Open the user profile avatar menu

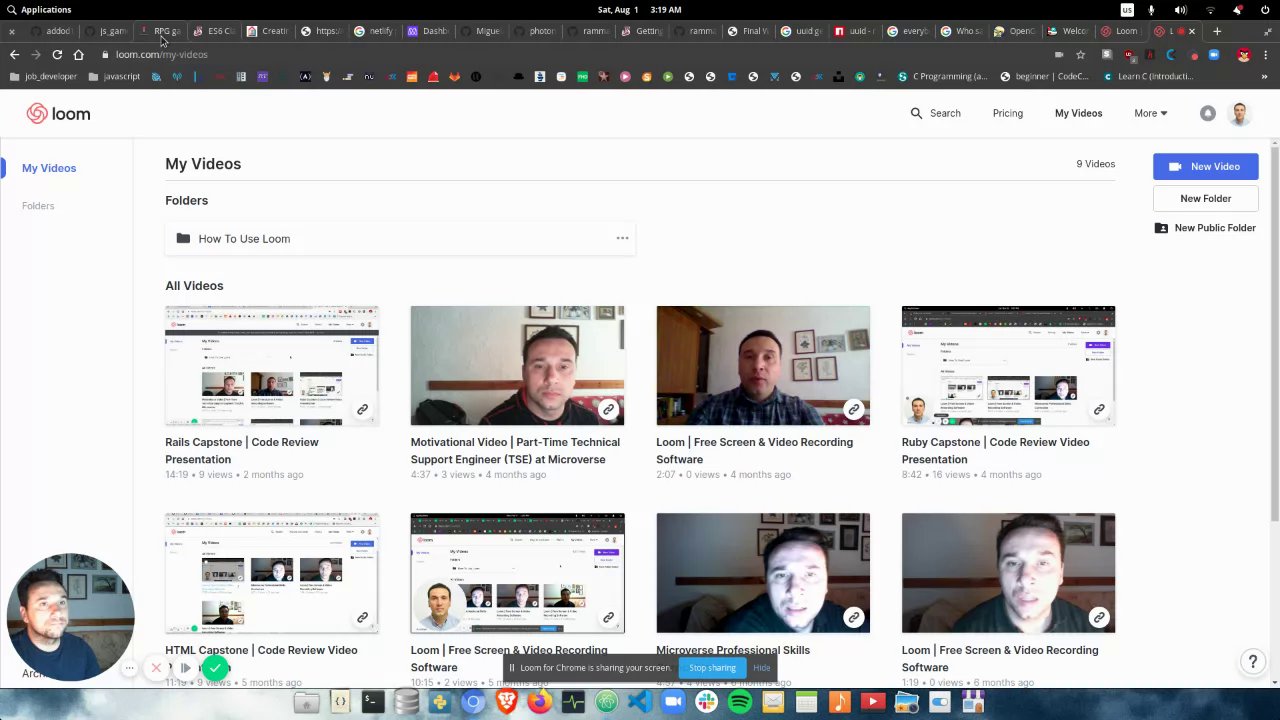[x=1240, y=113]
